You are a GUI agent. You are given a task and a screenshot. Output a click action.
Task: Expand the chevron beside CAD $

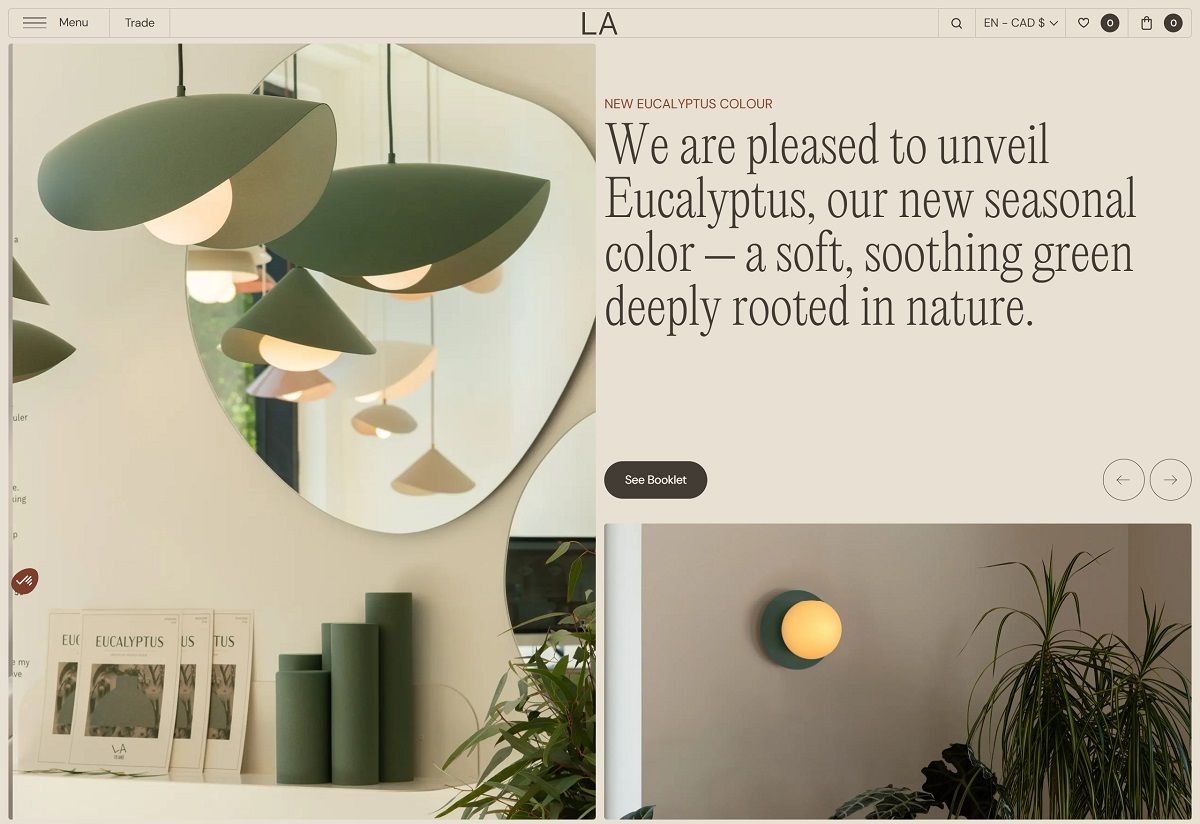[x=1054, y=23]
